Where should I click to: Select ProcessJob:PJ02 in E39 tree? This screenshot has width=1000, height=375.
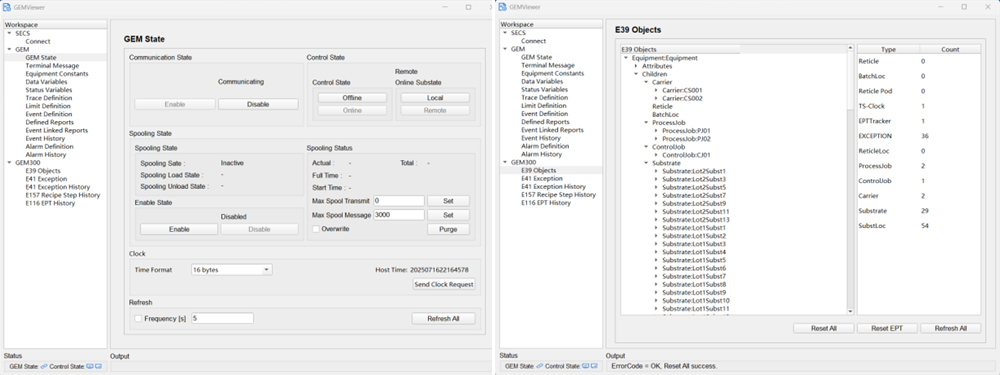[686, 139]
